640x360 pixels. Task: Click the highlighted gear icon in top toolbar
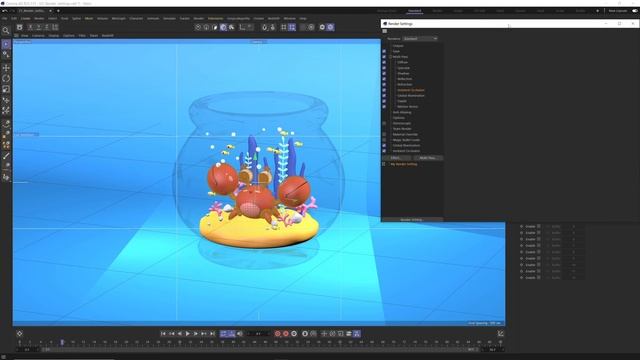tap(330, 27)
